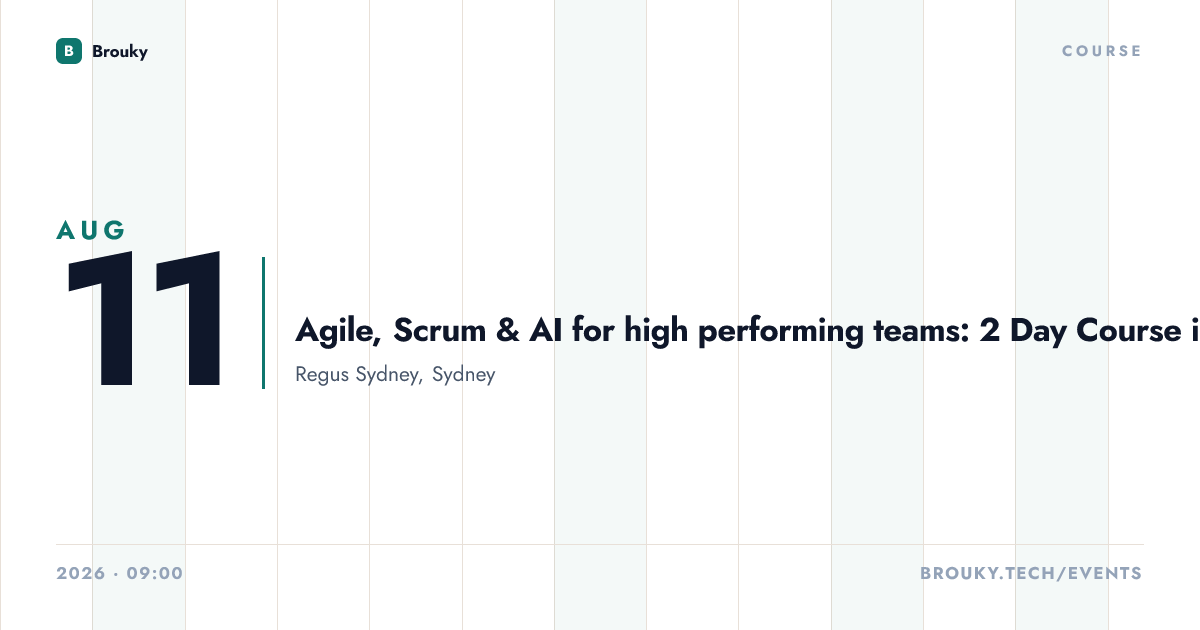Viewport: 1200px width, 630px height.
Task: Click the Sydney city name after the comma
Action: 464,376
